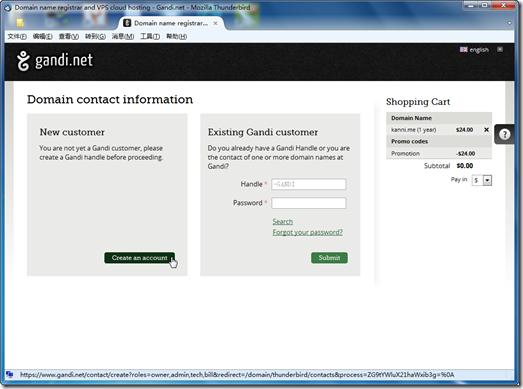The width and height of the screenshot is (523, 389).
Task: Remove kanni.me from shopping cart
Action: 486,130
